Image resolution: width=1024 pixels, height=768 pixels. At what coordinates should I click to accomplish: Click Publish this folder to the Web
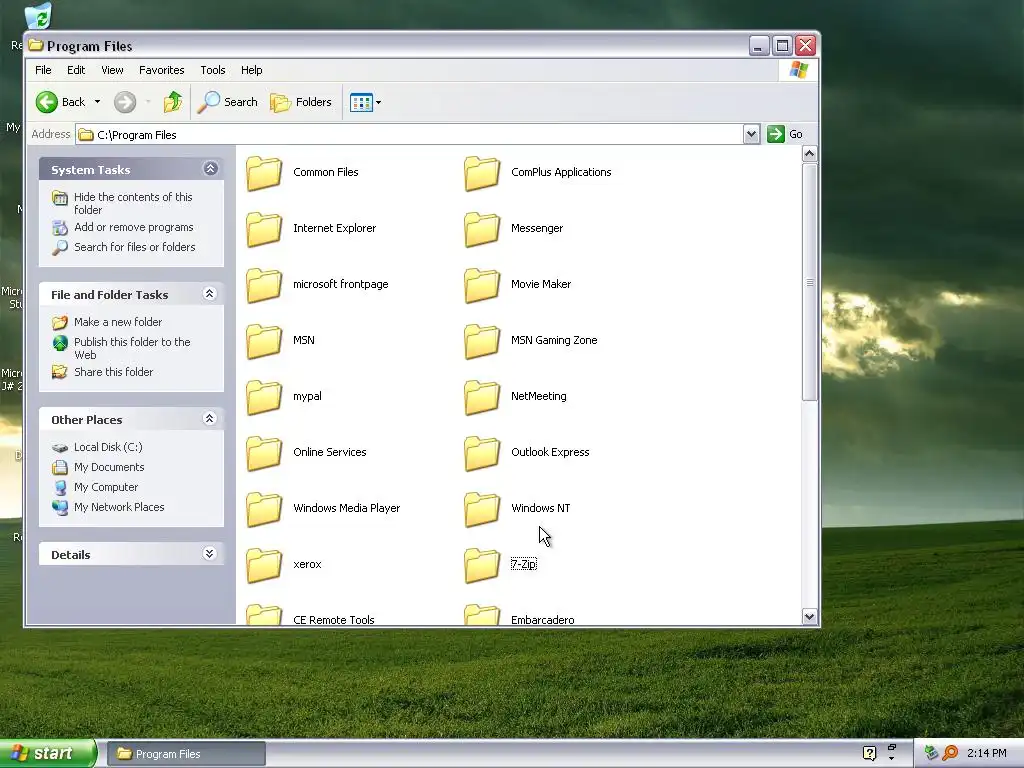pyautogui.click(x=133, y=348)
